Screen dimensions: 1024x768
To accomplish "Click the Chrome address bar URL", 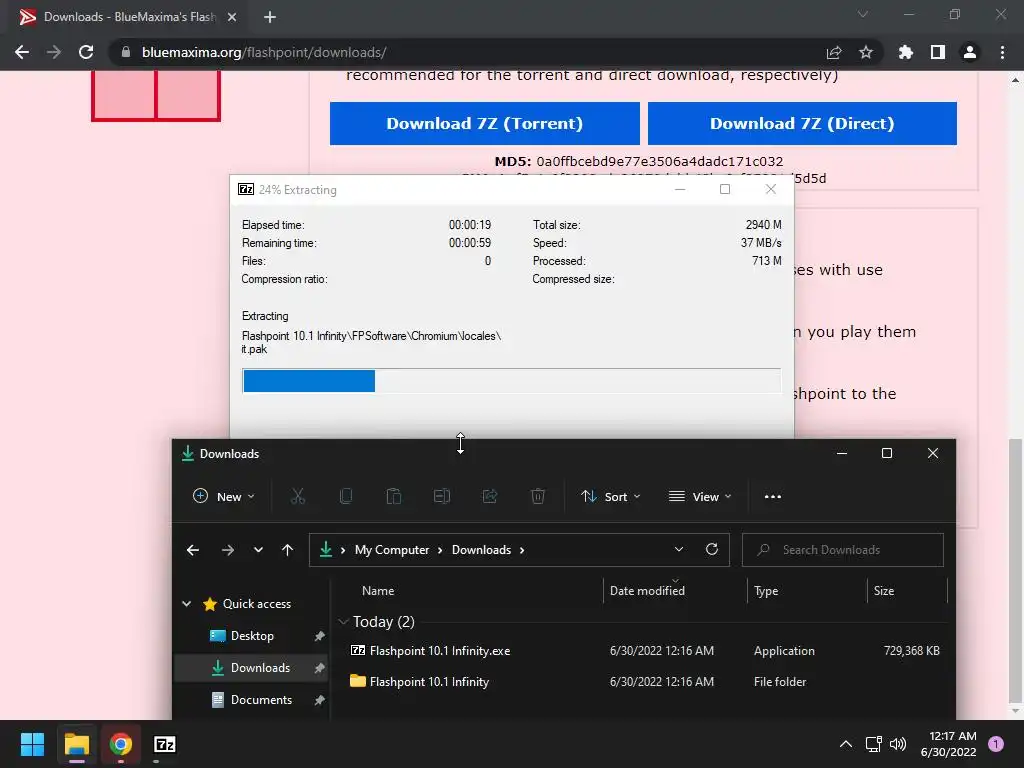I will pyautogui.click(x=264, y=52).
